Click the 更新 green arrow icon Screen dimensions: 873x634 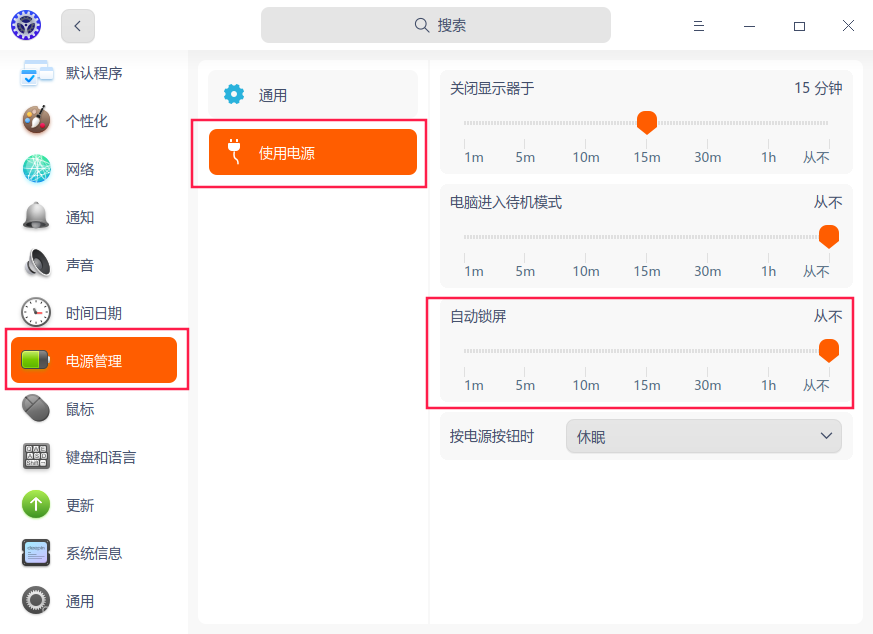(36, 505)
